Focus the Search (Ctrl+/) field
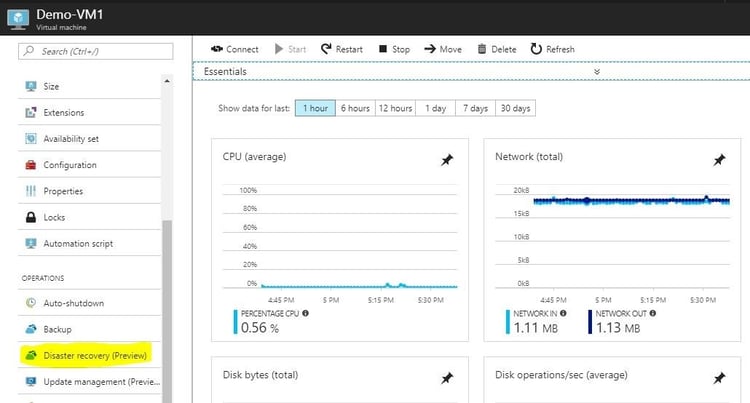The width and height of the screenshot is (750, 403). tap(96, 51)
